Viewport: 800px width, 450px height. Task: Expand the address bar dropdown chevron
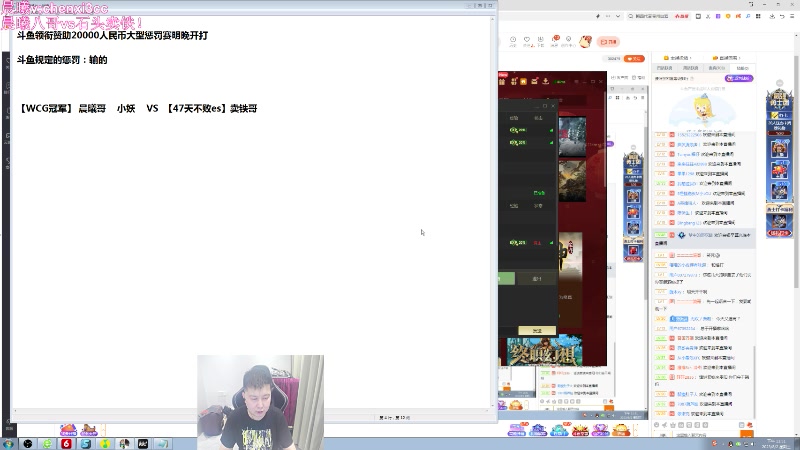pyautogui.click(x=618, y=16)
